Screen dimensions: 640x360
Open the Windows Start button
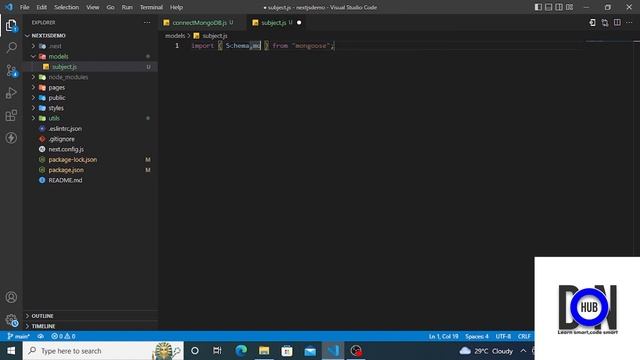pyautogui.click(x=11, y=351)
